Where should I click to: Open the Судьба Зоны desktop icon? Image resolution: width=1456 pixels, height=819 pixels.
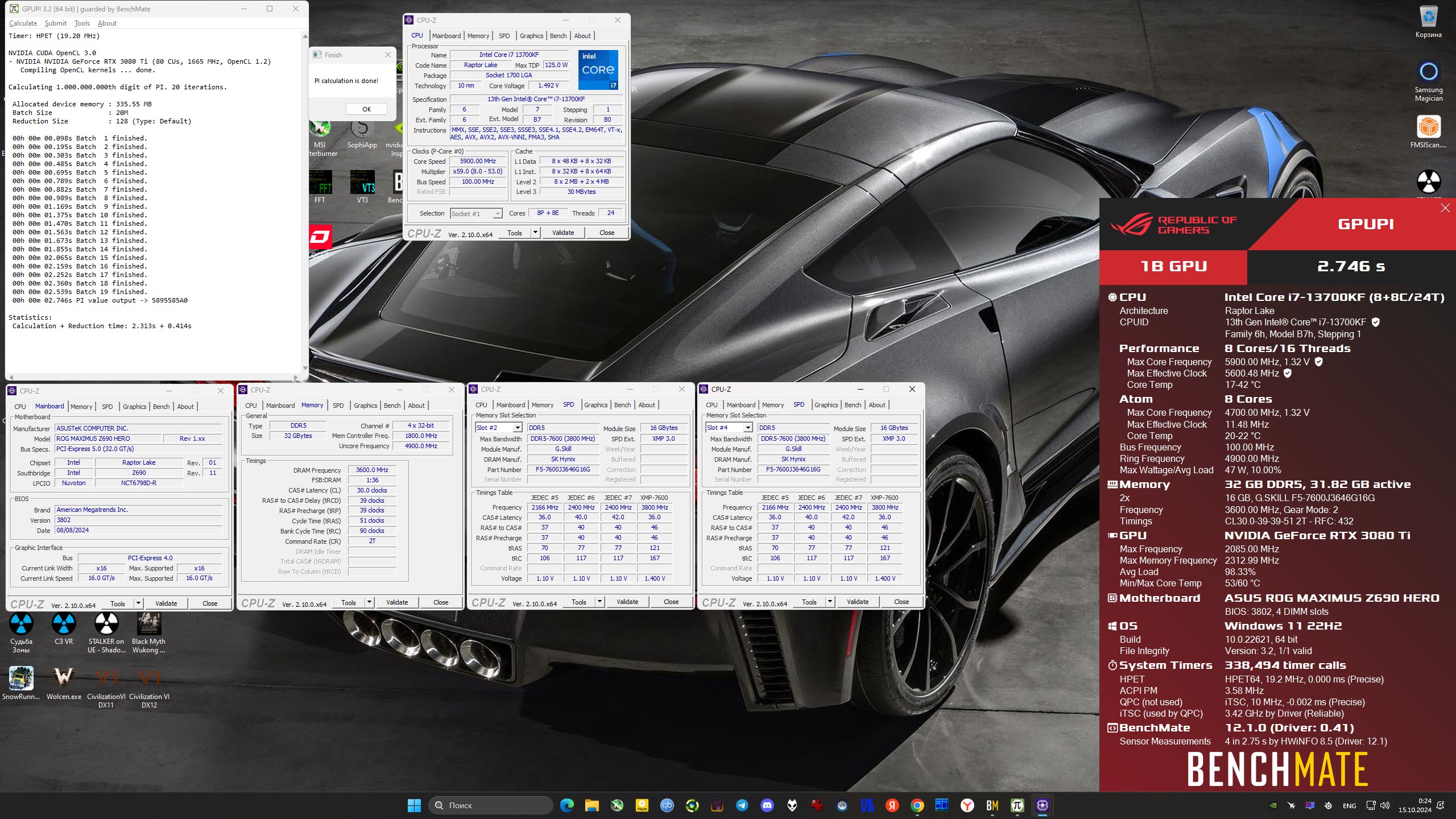[x=21, y=633]
